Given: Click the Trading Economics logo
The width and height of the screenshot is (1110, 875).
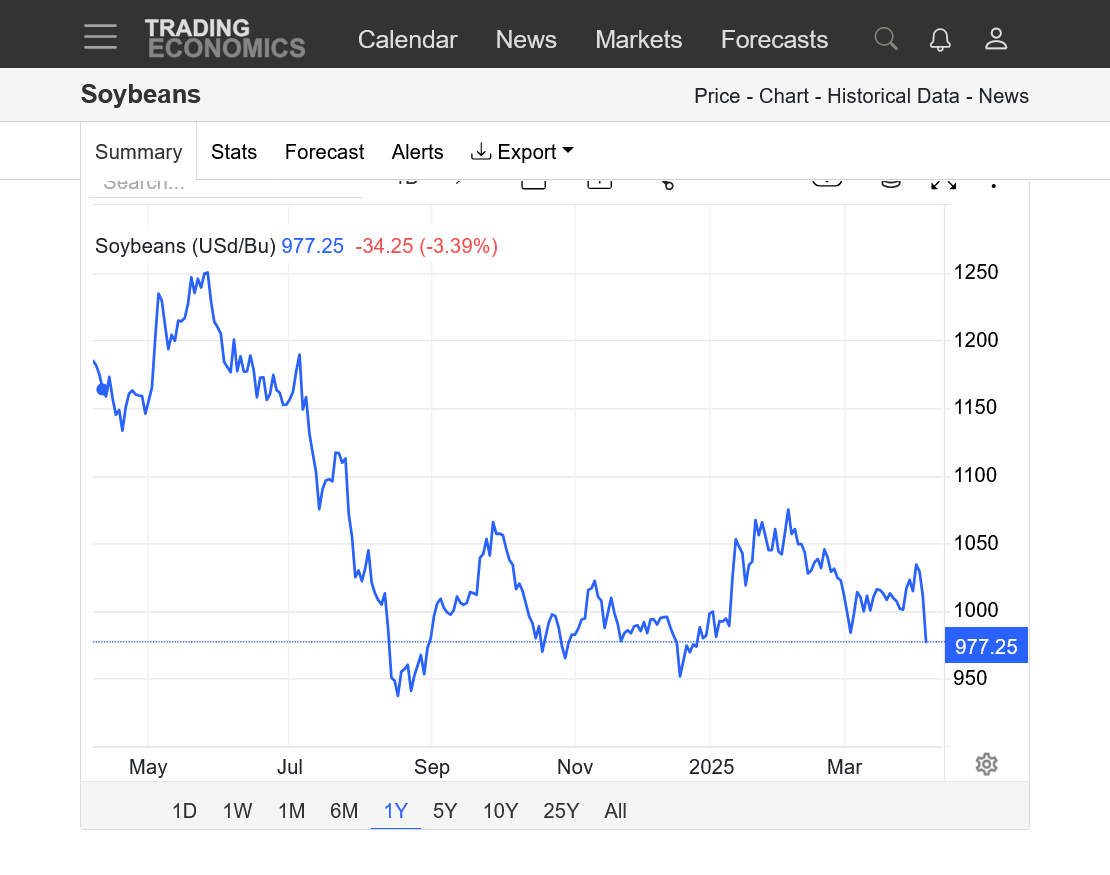Looking at the screenshot, I should point(225,38).
